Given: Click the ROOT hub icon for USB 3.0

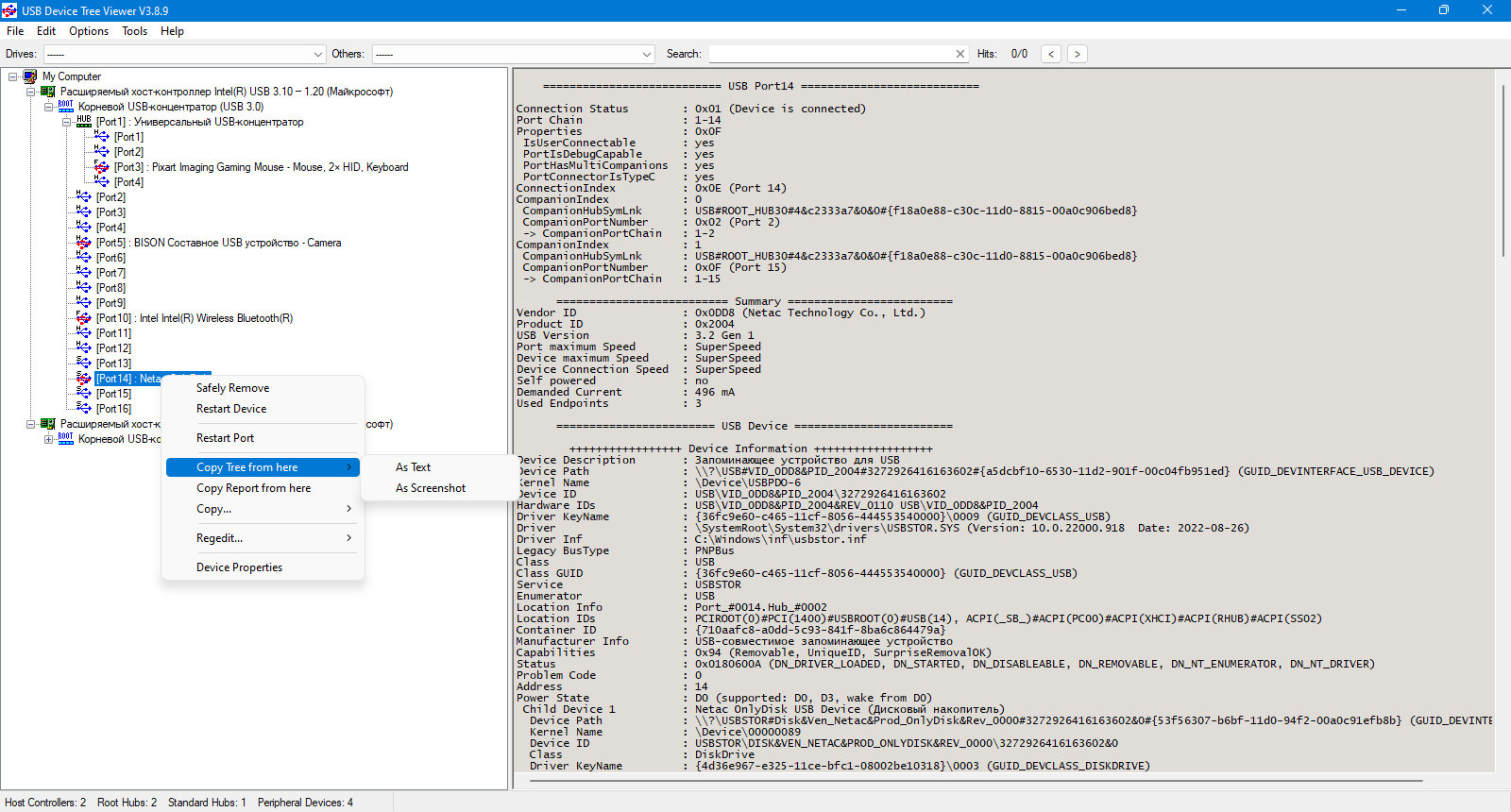Looking at the screenshot, I should (x=66, y=107).
